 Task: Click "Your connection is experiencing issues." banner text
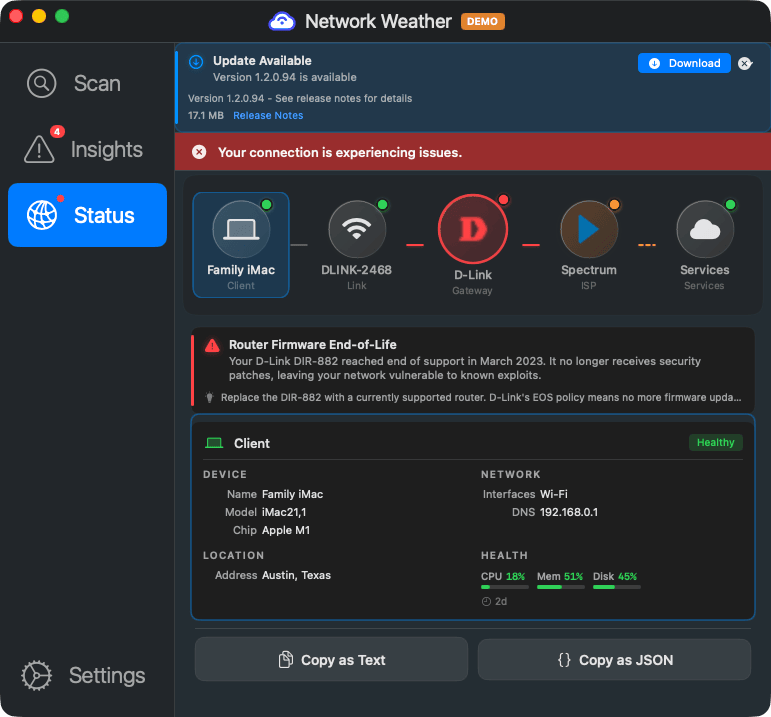[340, 152]
